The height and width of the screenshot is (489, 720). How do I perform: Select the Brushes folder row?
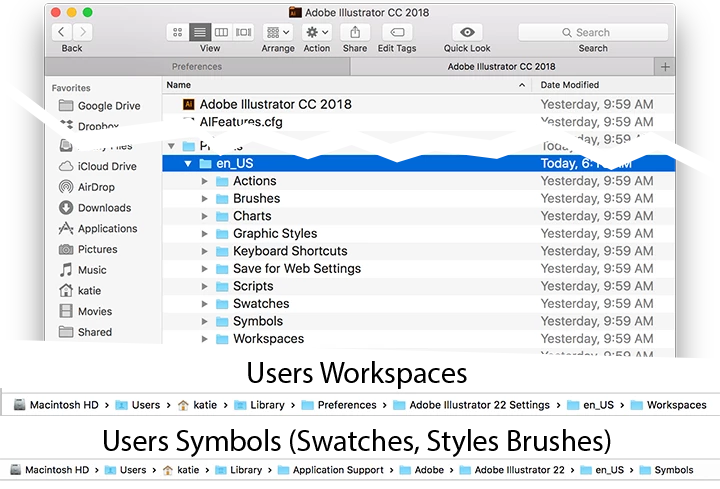(x=418, y=198)
